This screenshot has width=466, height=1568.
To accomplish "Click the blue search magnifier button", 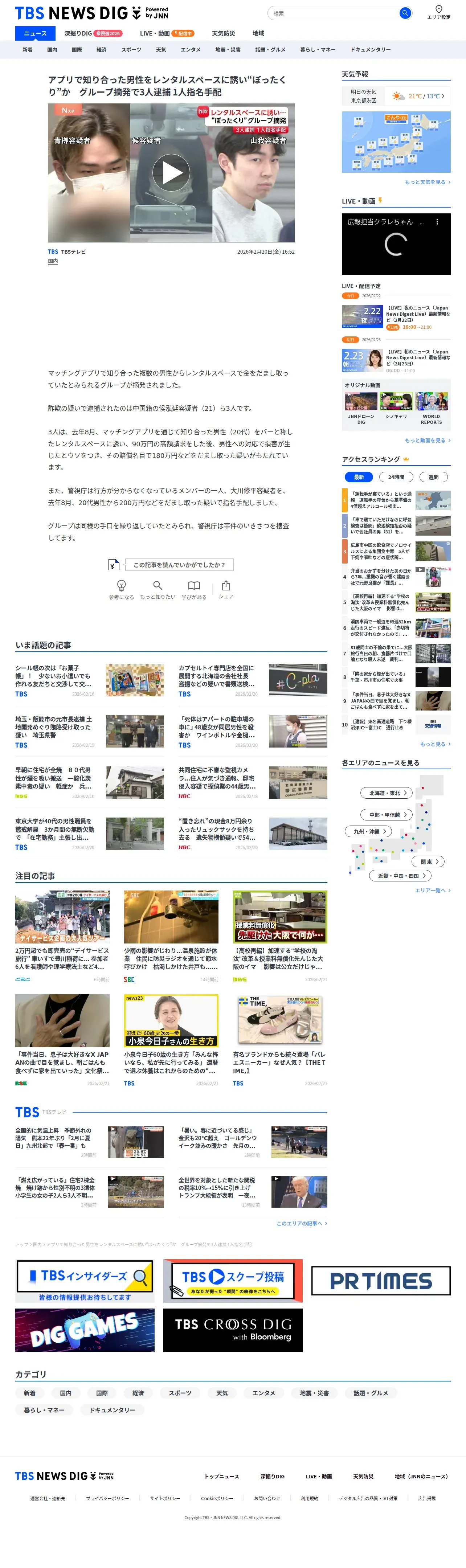I will (x=404, y=13).
